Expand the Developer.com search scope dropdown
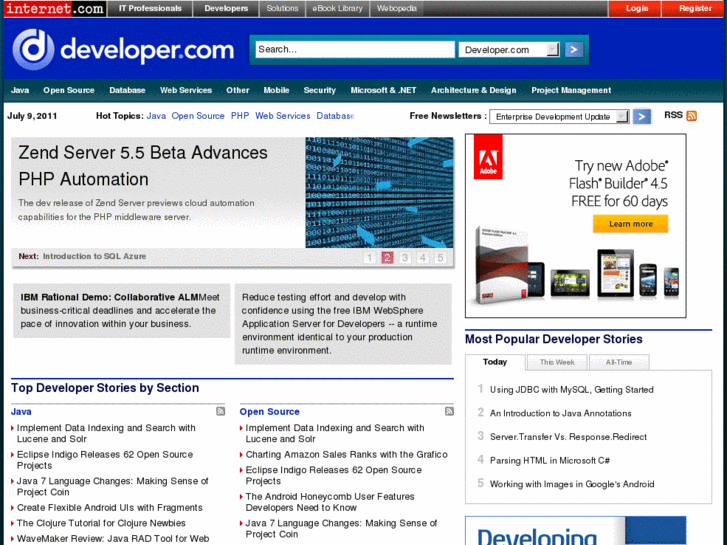The image size is (727, 545). click(552, 49)
